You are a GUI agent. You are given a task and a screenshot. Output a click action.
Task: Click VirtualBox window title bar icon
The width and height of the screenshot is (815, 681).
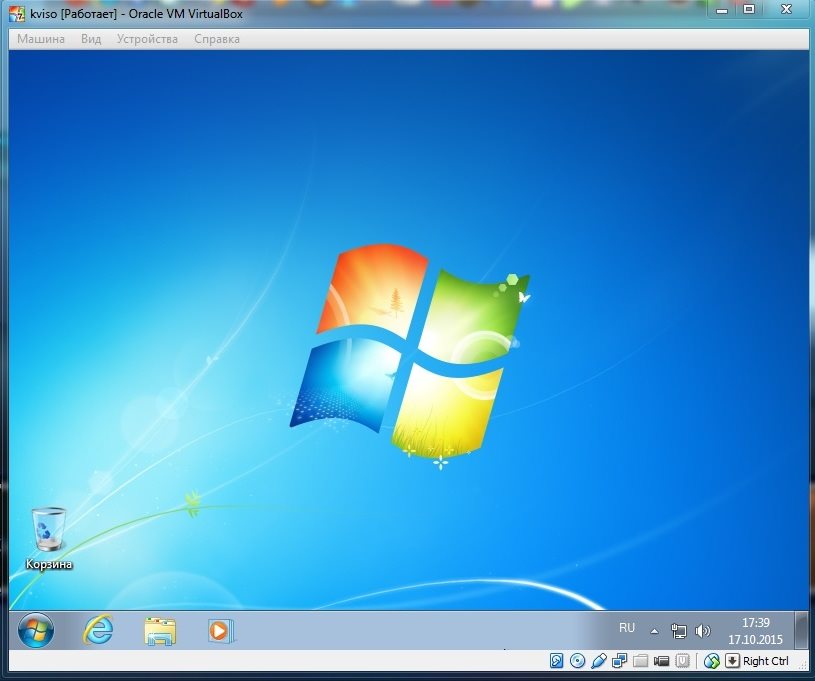click(x=17, y=14)
